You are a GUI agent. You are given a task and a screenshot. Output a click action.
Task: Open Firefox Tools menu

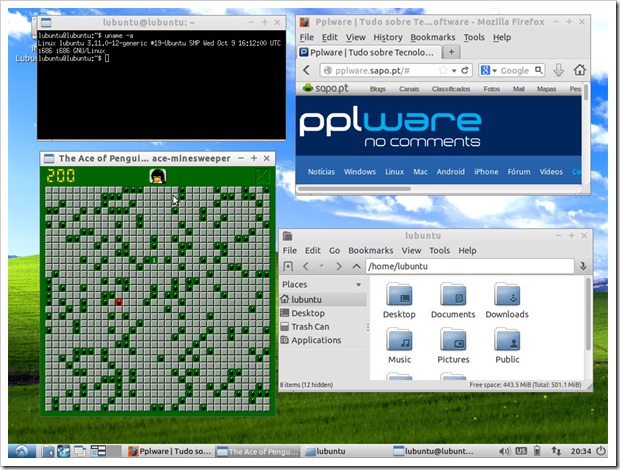474,37
